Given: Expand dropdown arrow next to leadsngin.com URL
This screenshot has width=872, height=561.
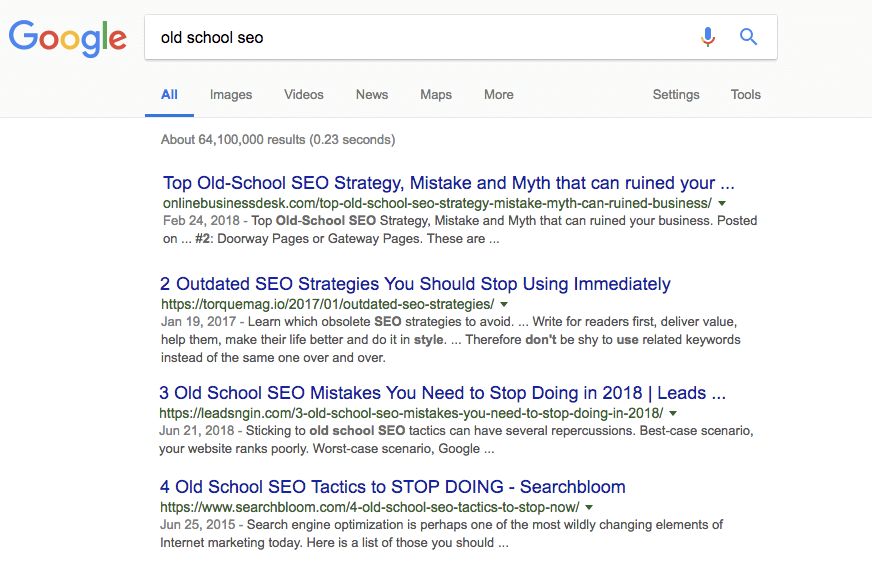Looking at the screenshot, I should click(673, 414).
